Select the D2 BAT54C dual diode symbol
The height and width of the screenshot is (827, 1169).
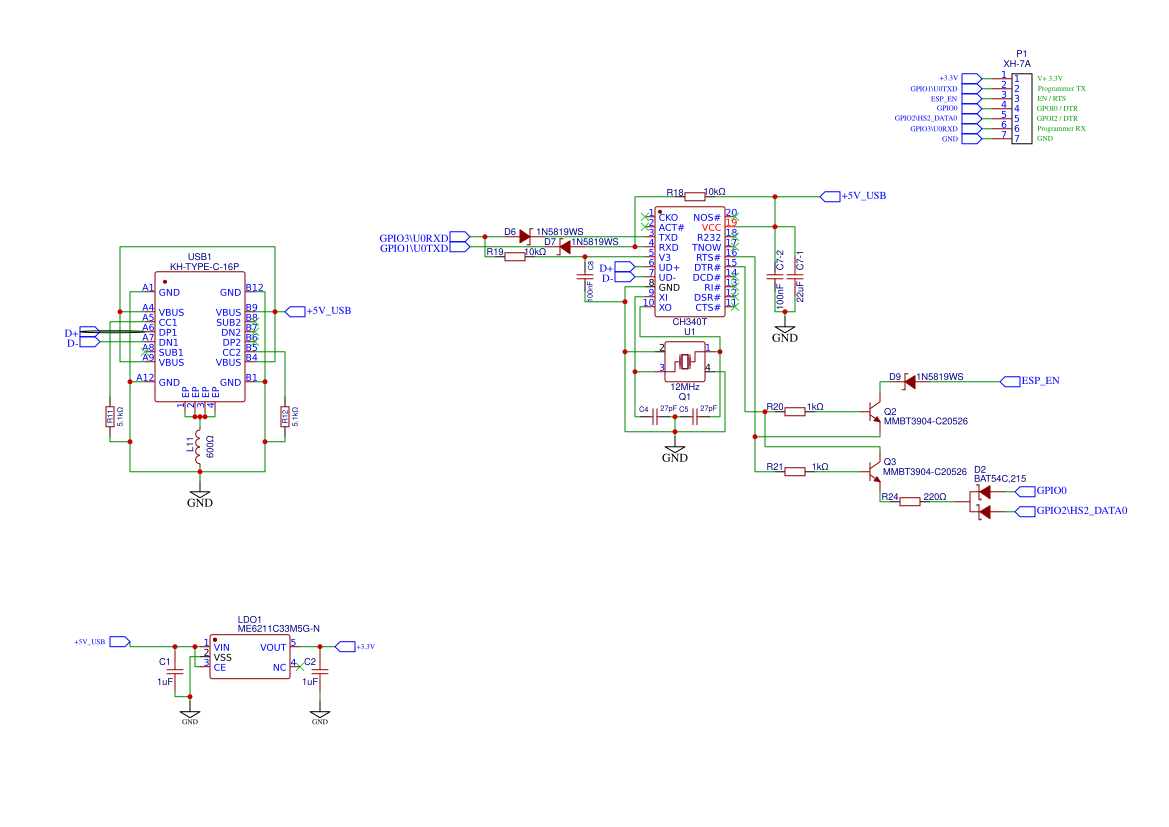pyautogui.click(x=981, y=502)
